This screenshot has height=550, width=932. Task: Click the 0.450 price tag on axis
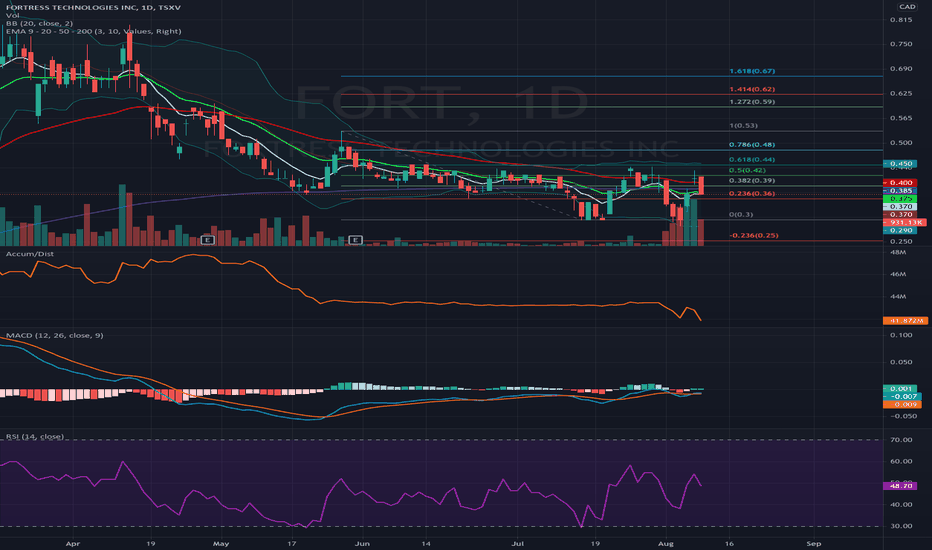[900, 164]
